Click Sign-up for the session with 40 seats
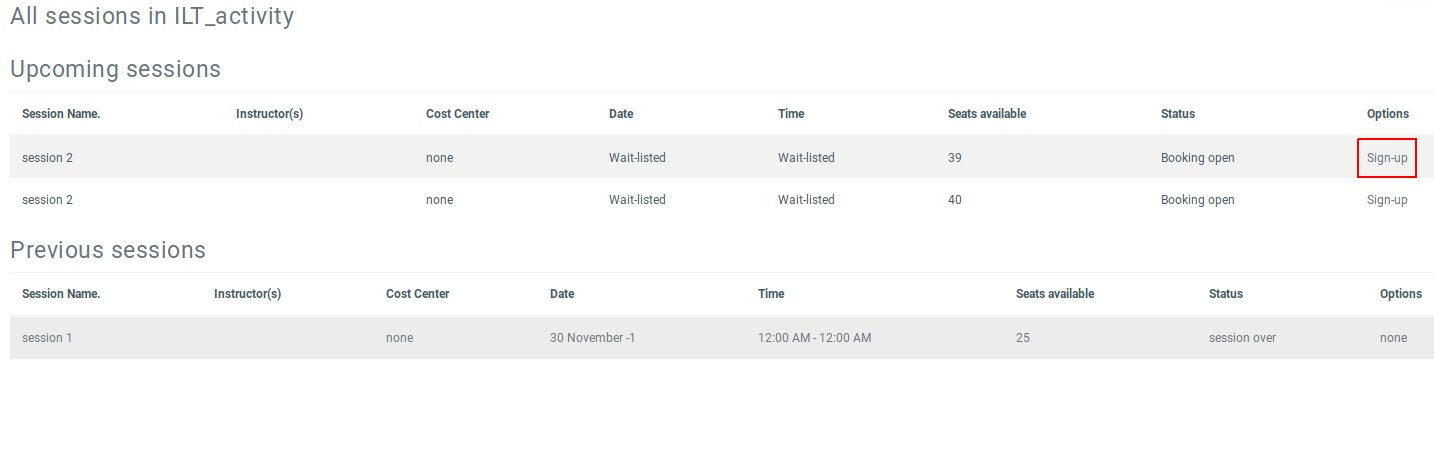Viewport: 1434px width, 475px height. (1386, 200)
